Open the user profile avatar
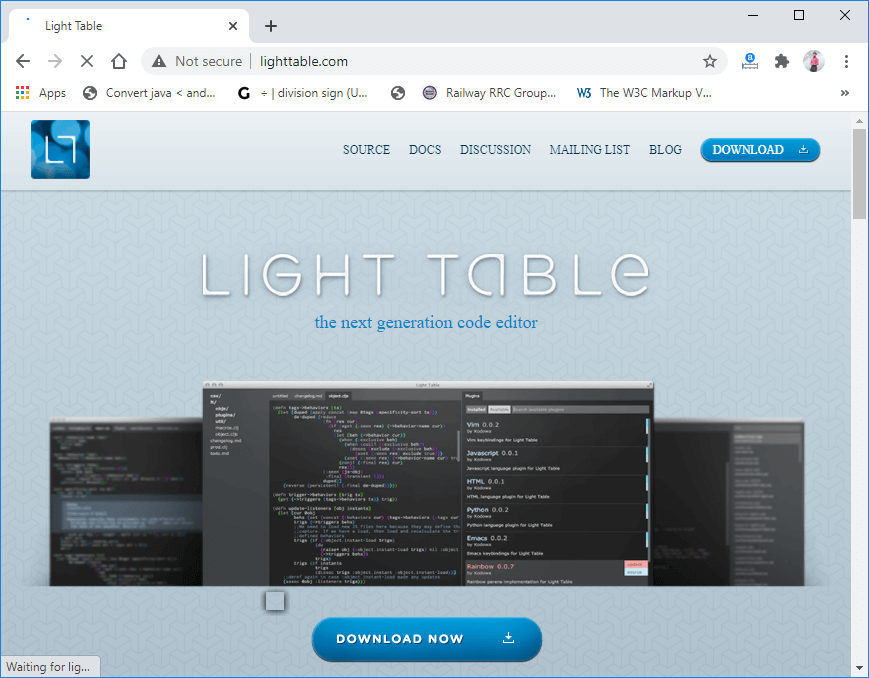The image size is (869, 678). coord(814,61)
